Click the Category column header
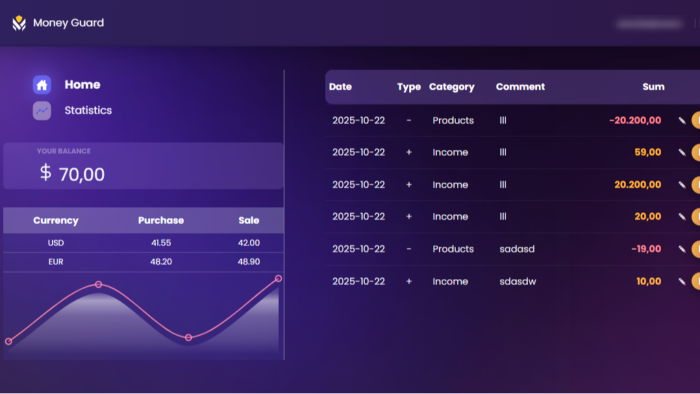Viewport: 700px width, 394px height. (452, 87)
